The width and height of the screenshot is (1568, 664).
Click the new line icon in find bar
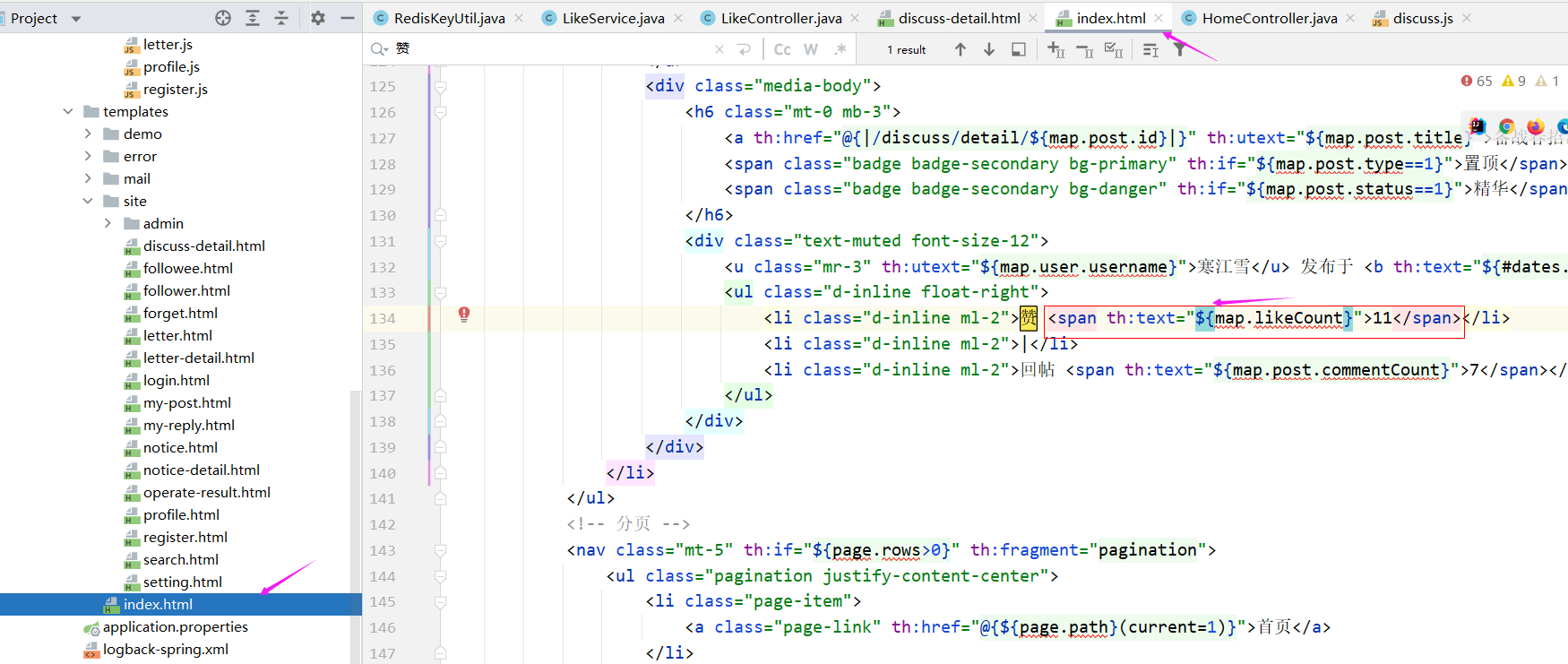744,49
